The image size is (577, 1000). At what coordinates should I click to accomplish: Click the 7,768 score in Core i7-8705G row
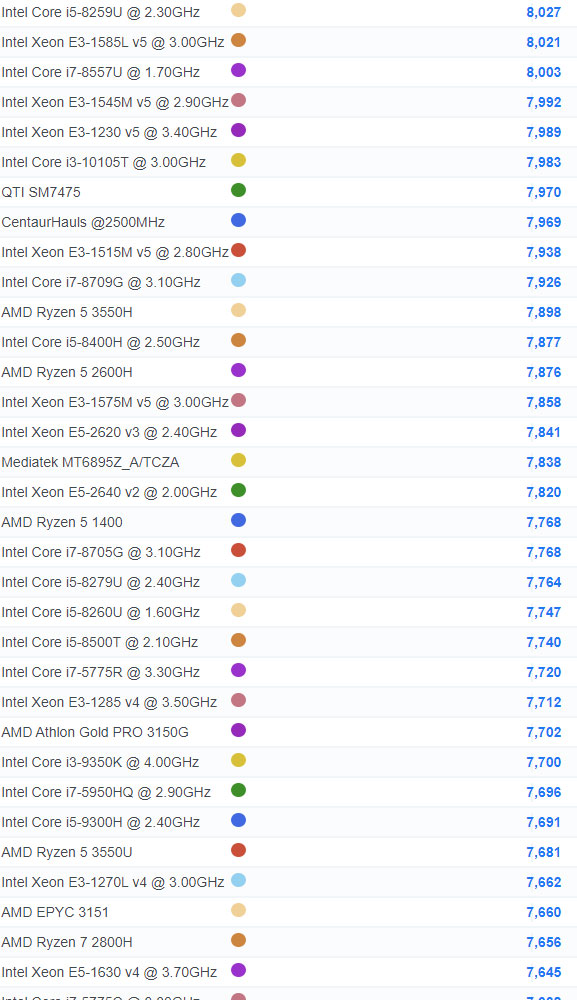[544, 552]
